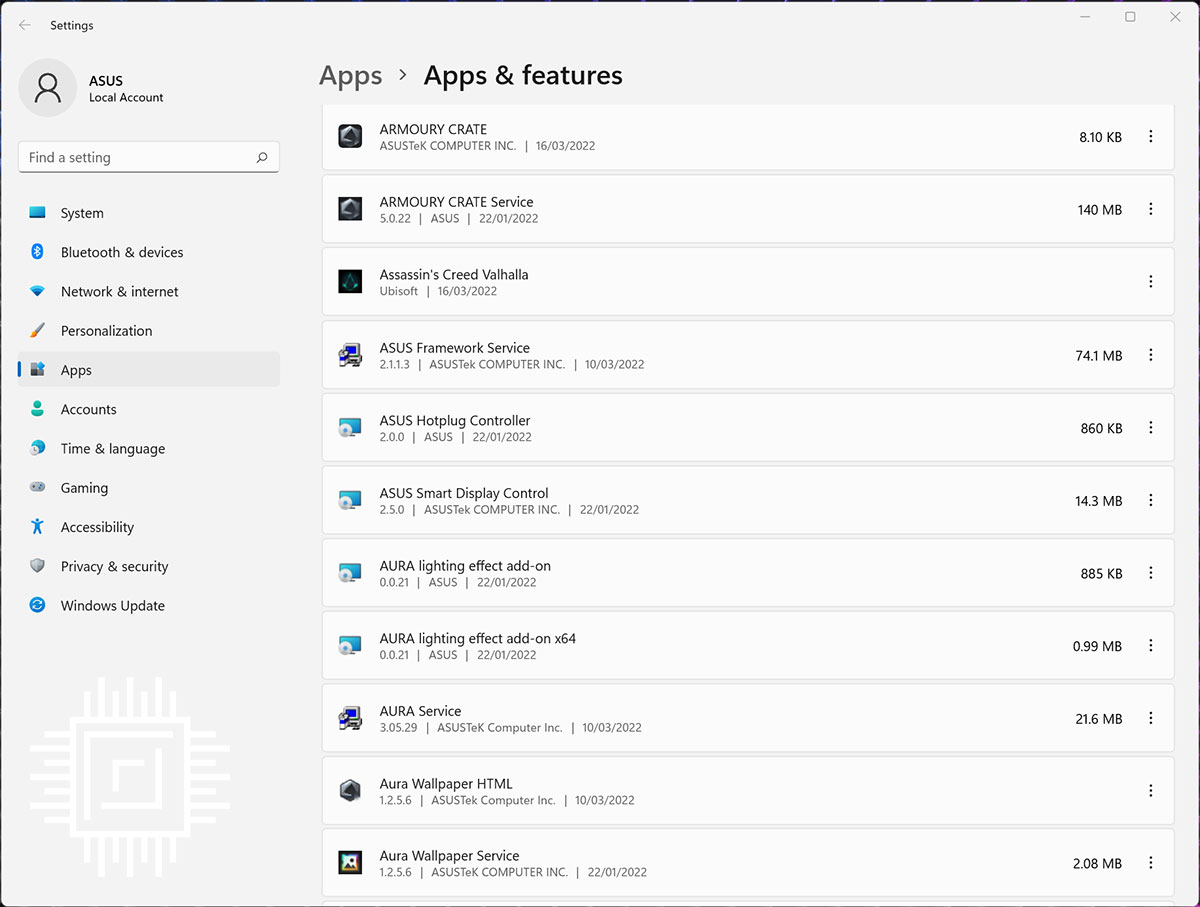Open more options for Assassin's Creed Valhalla

[1151, 282]
